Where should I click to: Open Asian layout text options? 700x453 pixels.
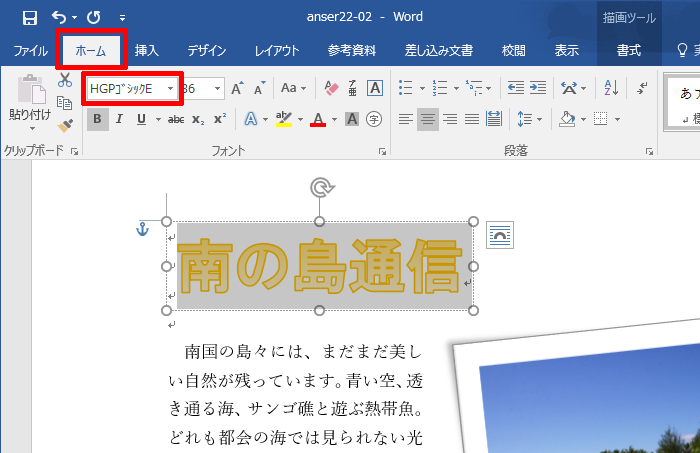569,88
